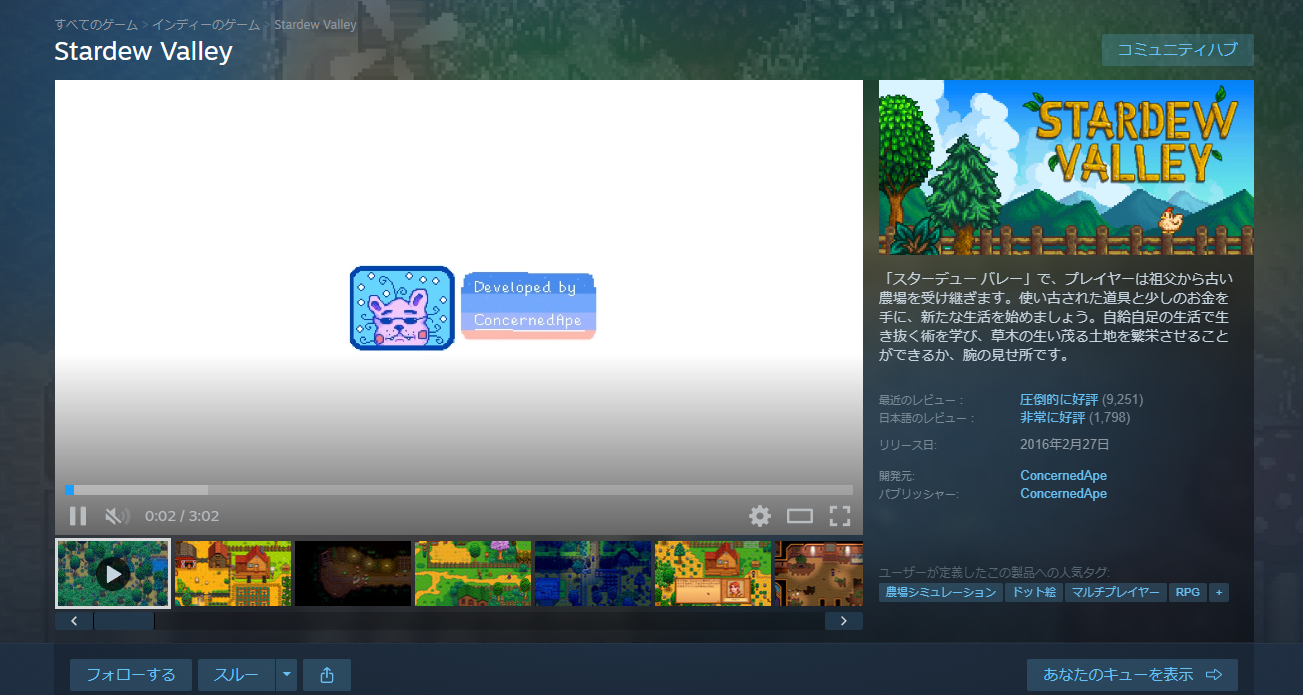Click あなたのキューを表示 button

(x=1132, y=675)
